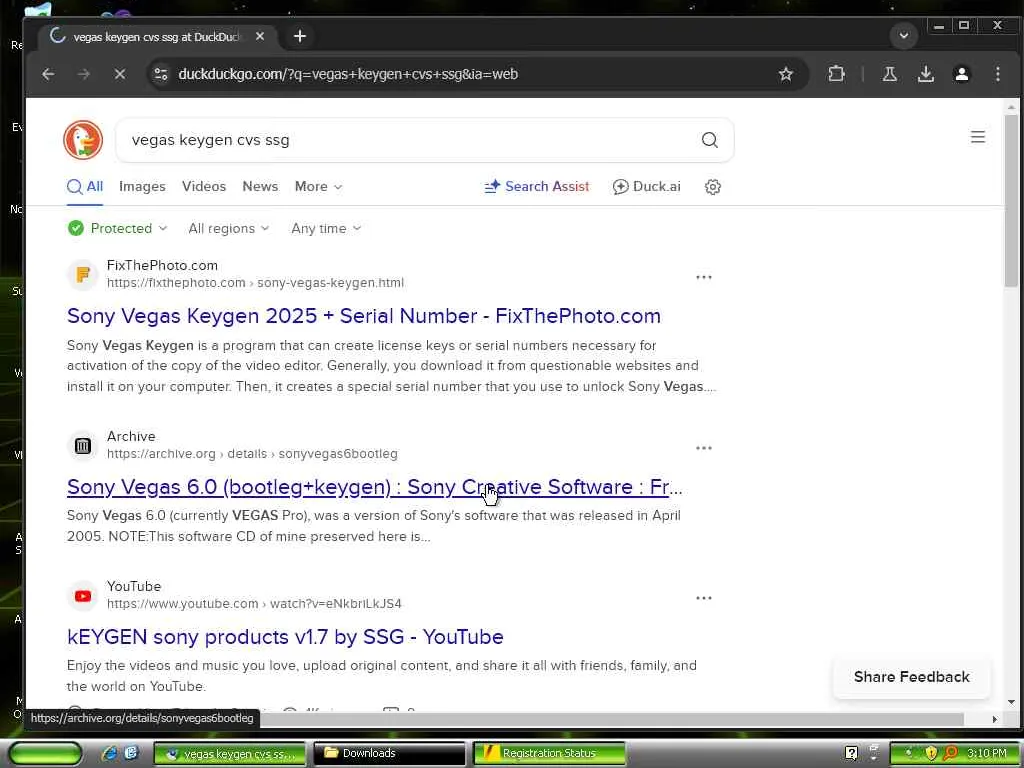Viewport: 1024px width, 768px height.
Task: Switch to the News tab
Action: pyautogui.click(x=260, y=187)
